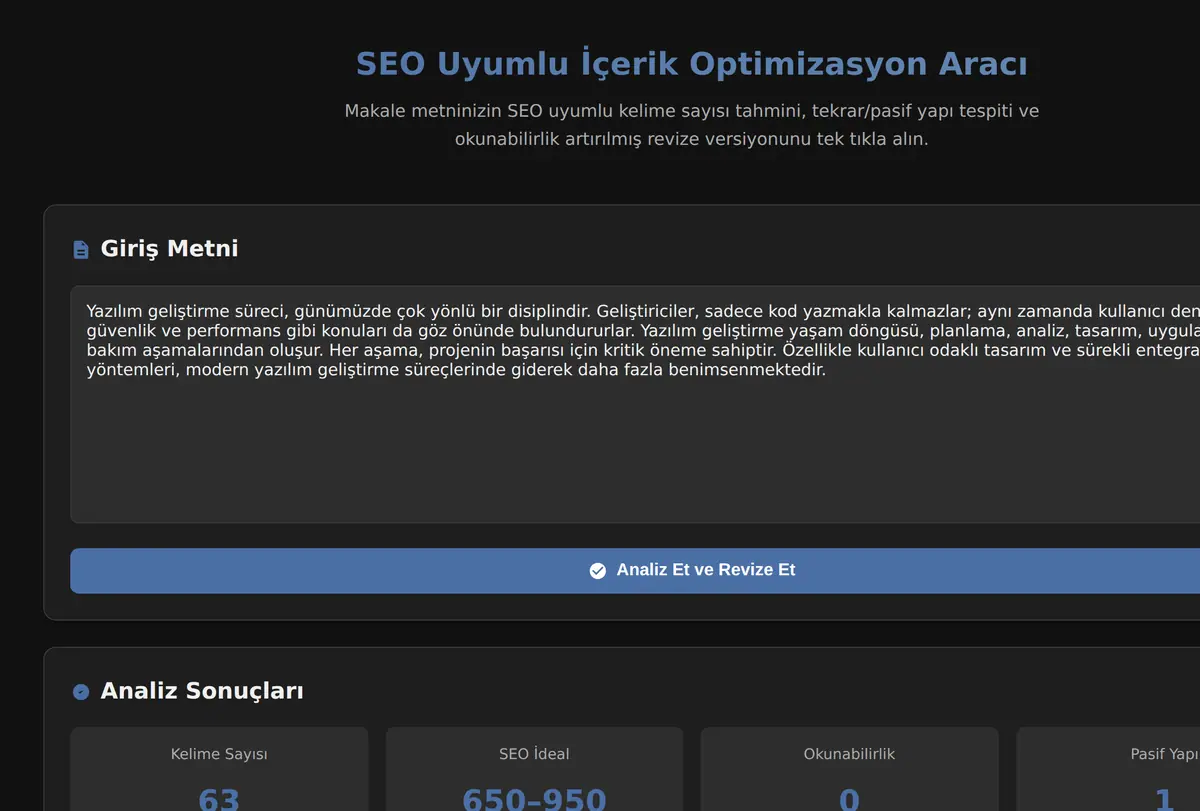Select the Kelime Sayısı card label
The image size is (1200, 811).
(x=219, y=754)
